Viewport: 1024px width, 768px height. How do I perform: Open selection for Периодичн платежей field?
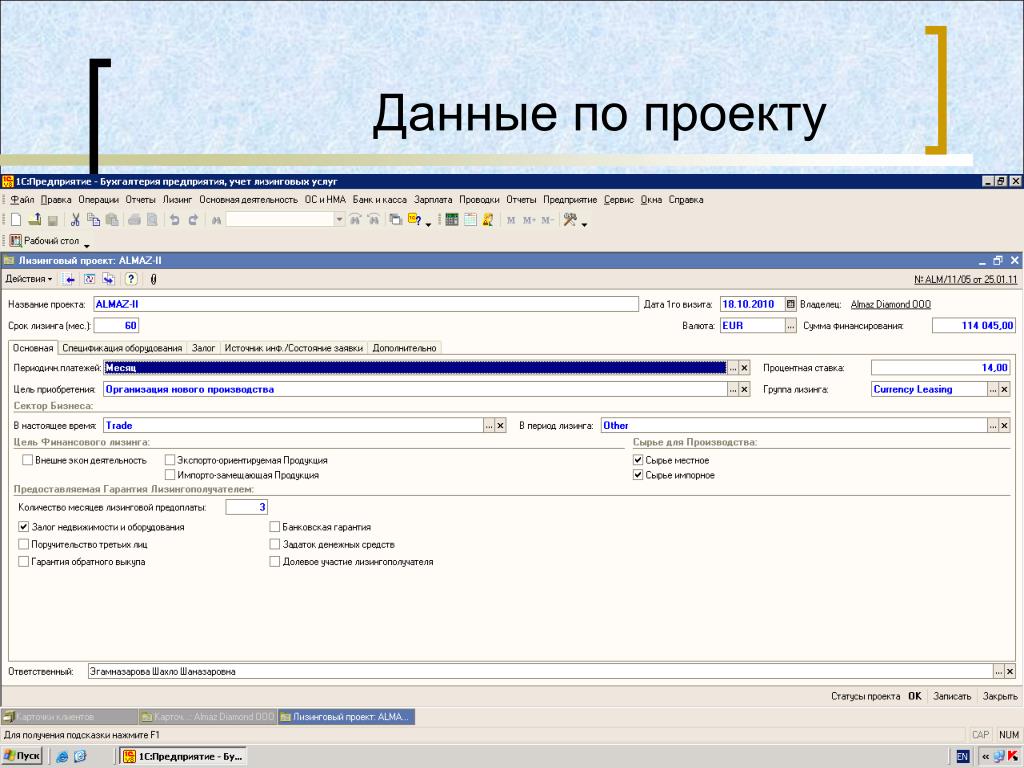tap(733, 368)
